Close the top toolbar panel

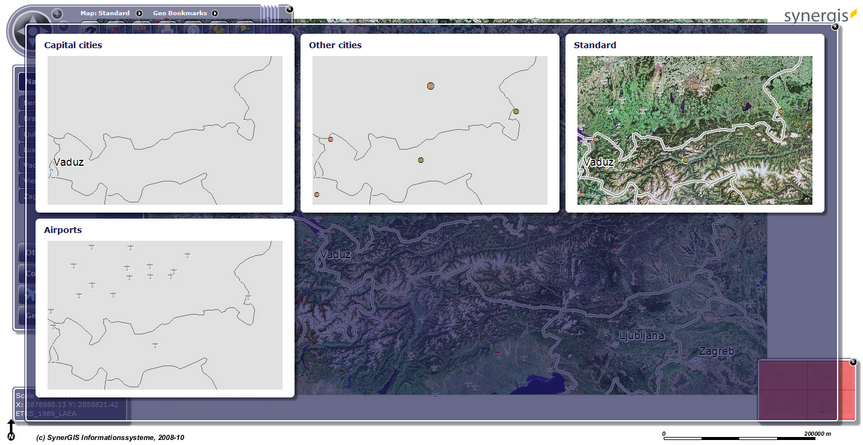coord(290,9)
